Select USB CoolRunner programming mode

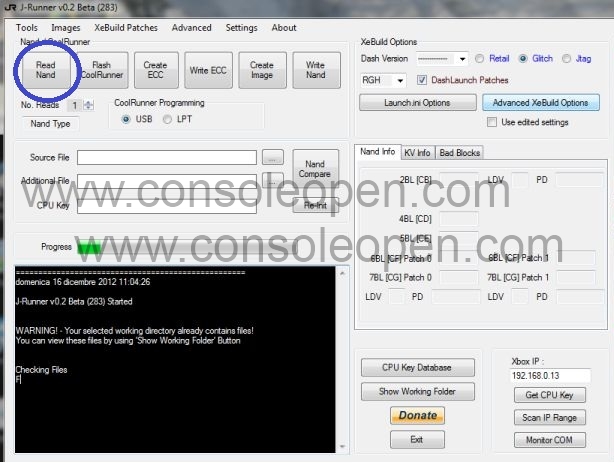click(126, 119)
